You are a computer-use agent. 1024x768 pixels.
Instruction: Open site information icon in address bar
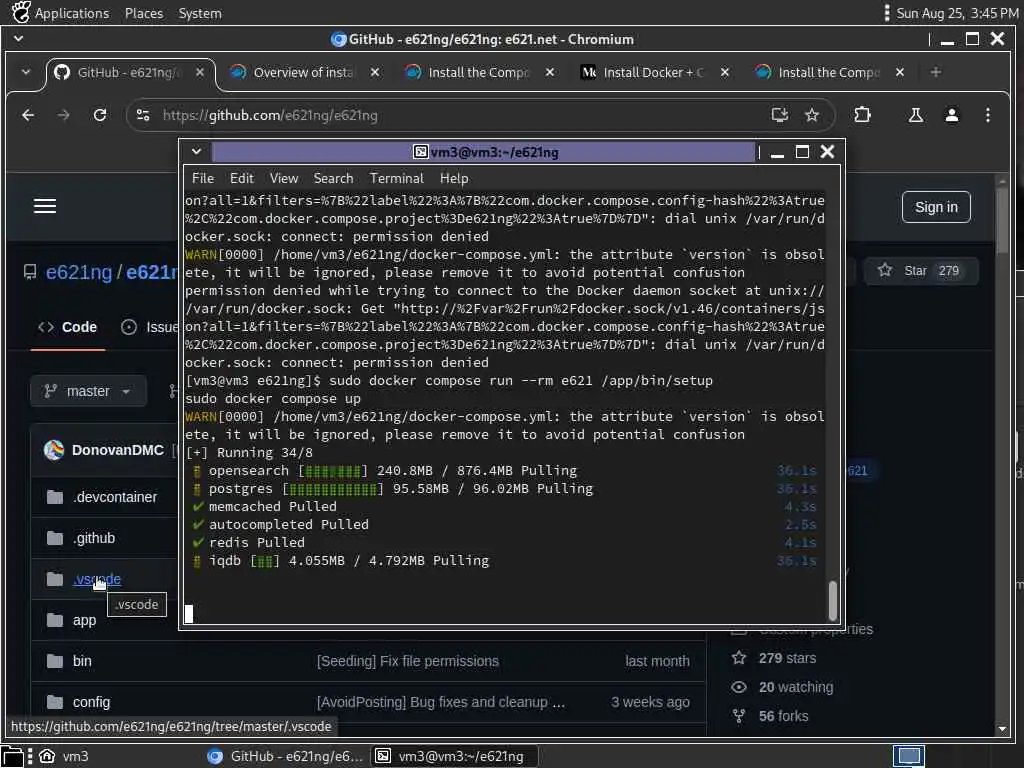[143, 116]
